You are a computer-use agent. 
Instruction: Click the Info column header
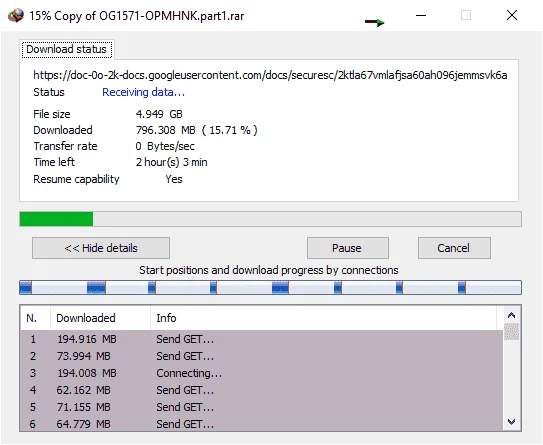324,318
